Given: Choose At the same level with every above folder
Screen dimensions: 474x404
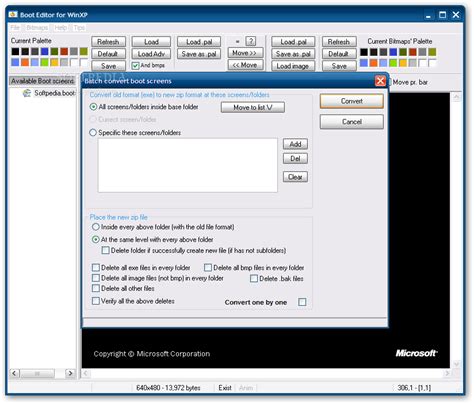Looking at the screenshot, I should coord(96,239).
